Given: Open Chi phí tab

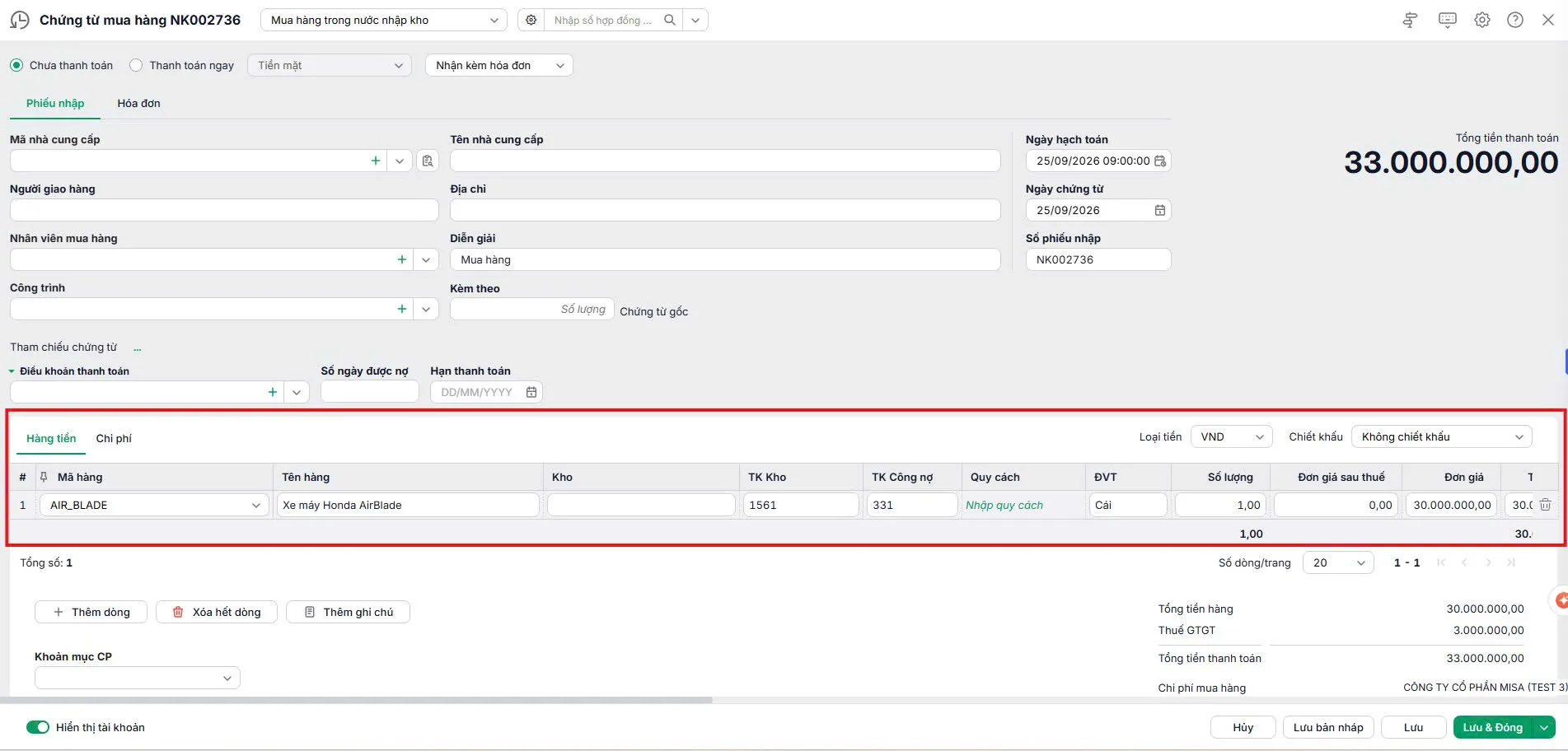Looking at the screenshot, I should [x=114, y=438].
